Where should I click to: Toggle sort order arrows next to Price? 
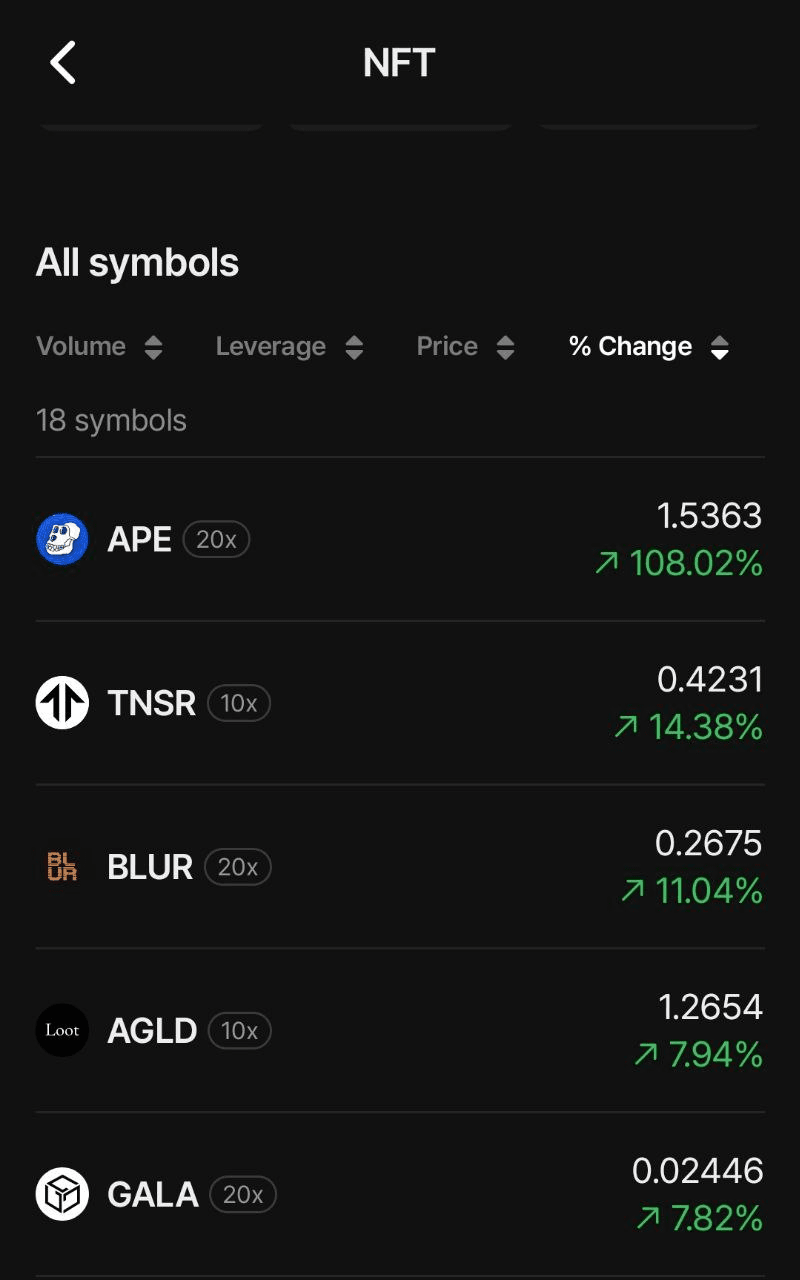pos(506,347)
